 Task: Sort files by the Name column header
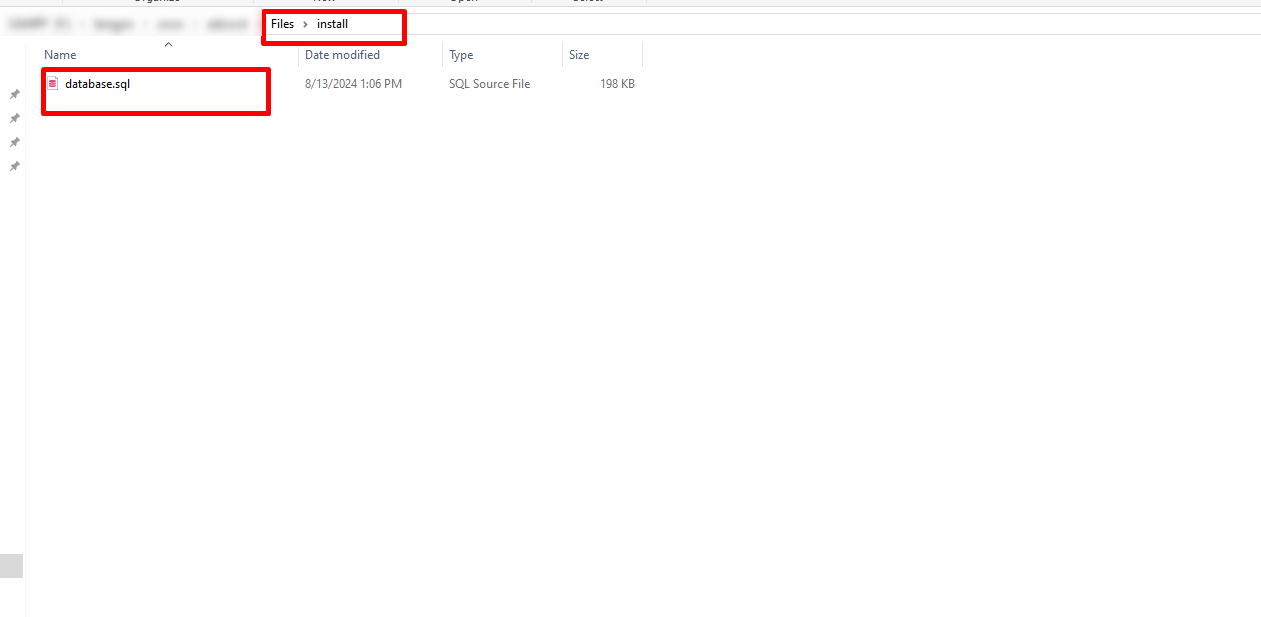click(x=60, y=55)
